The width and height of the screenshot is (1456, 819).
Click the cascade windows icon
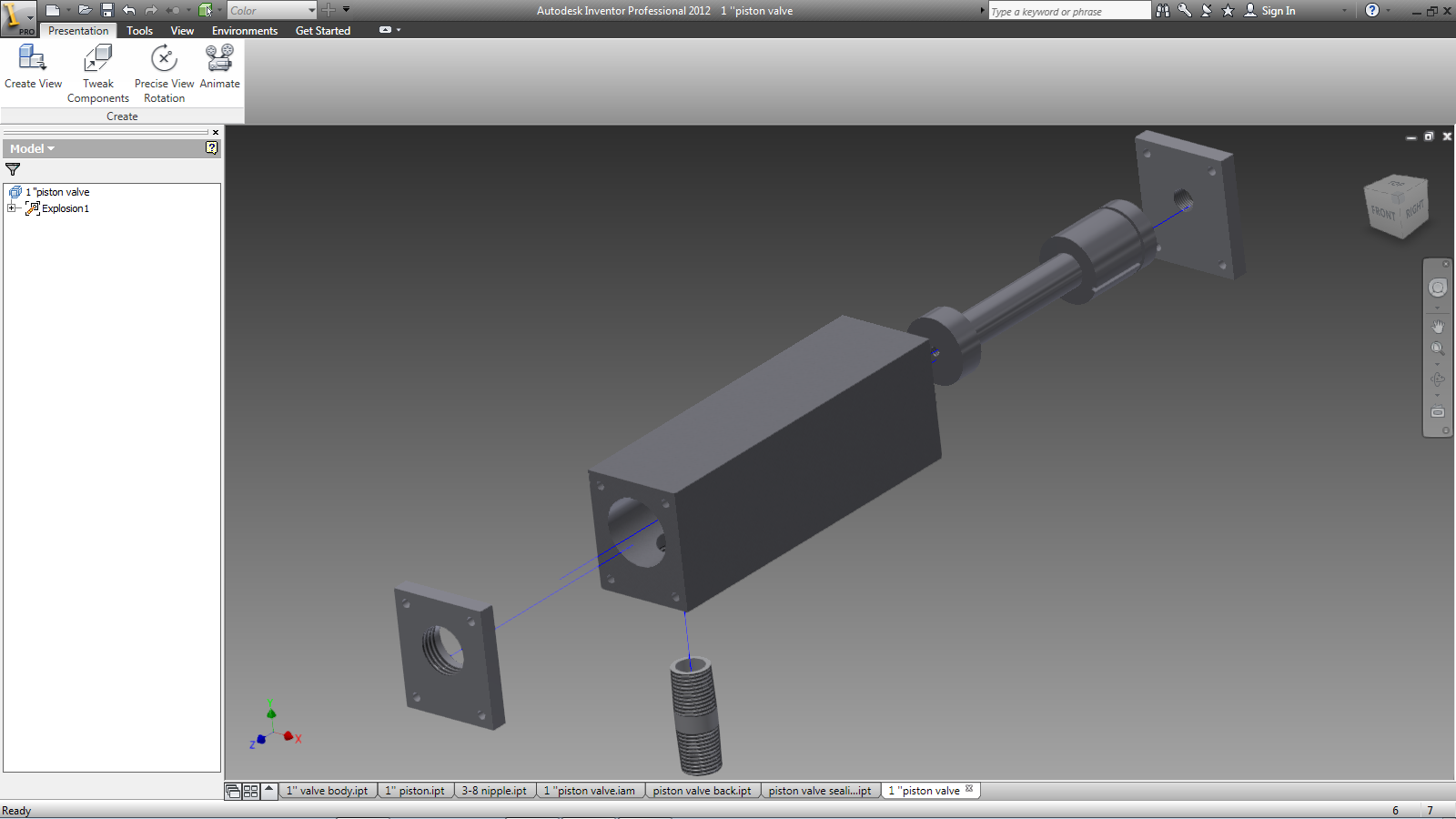233,791
